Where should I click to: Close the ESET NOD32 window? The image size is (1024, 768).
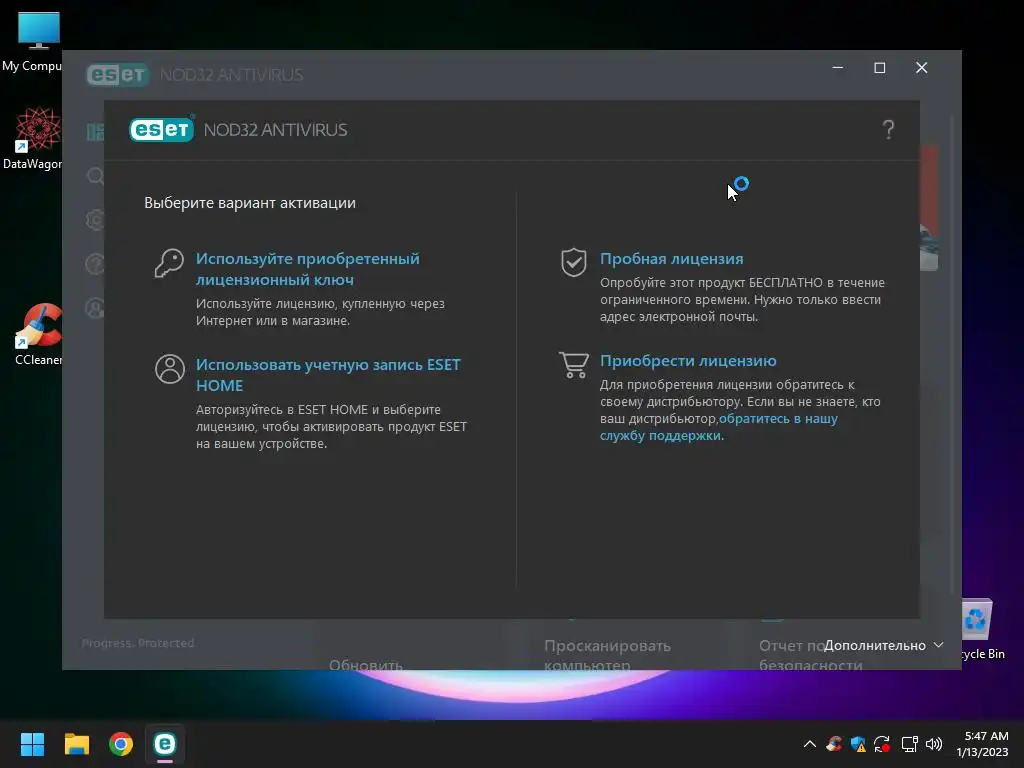[921, 68]
